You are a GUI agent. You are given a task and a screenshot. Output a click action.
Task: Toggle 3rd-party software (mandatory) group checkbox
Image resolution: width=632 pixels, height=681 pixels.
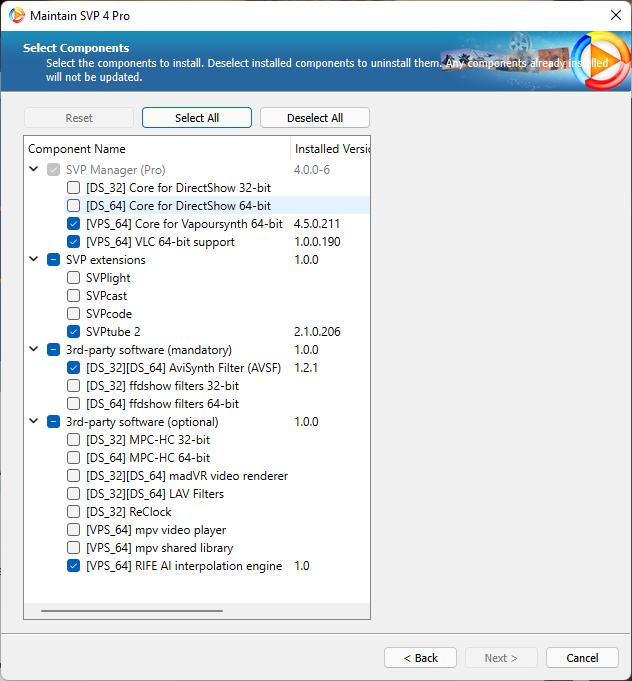pyautogui.click(x=53, y=350)
